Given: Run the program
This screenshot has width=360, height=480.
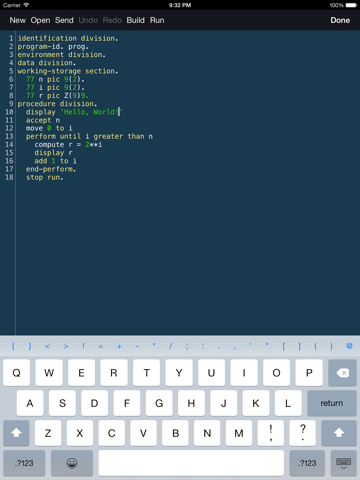Looking at the screenshot, I should click(157, 20).
